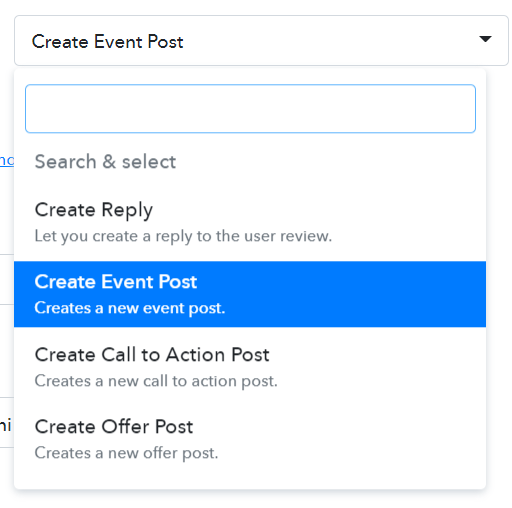Click the Create Call to Action title text
The width and height of the screenshot is (512, 508).
pos(152,354)
